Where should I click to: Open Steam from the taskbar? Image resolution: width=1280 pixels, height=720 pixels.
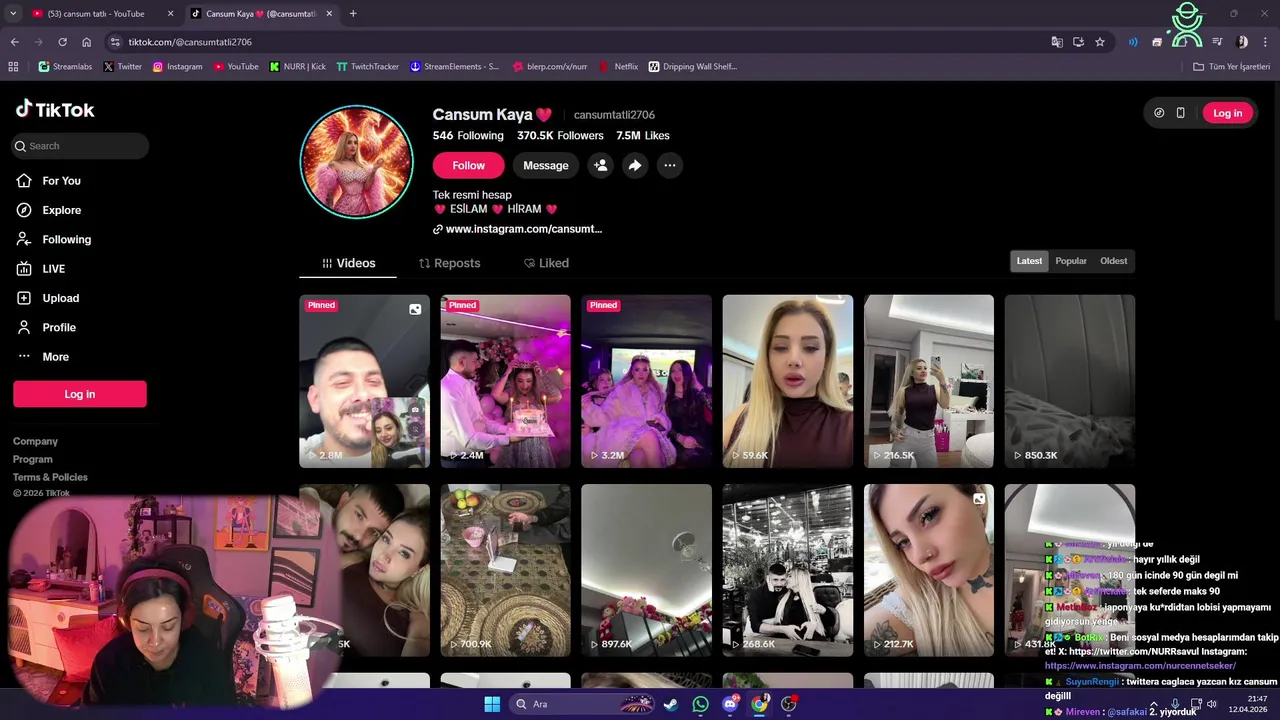670,704
